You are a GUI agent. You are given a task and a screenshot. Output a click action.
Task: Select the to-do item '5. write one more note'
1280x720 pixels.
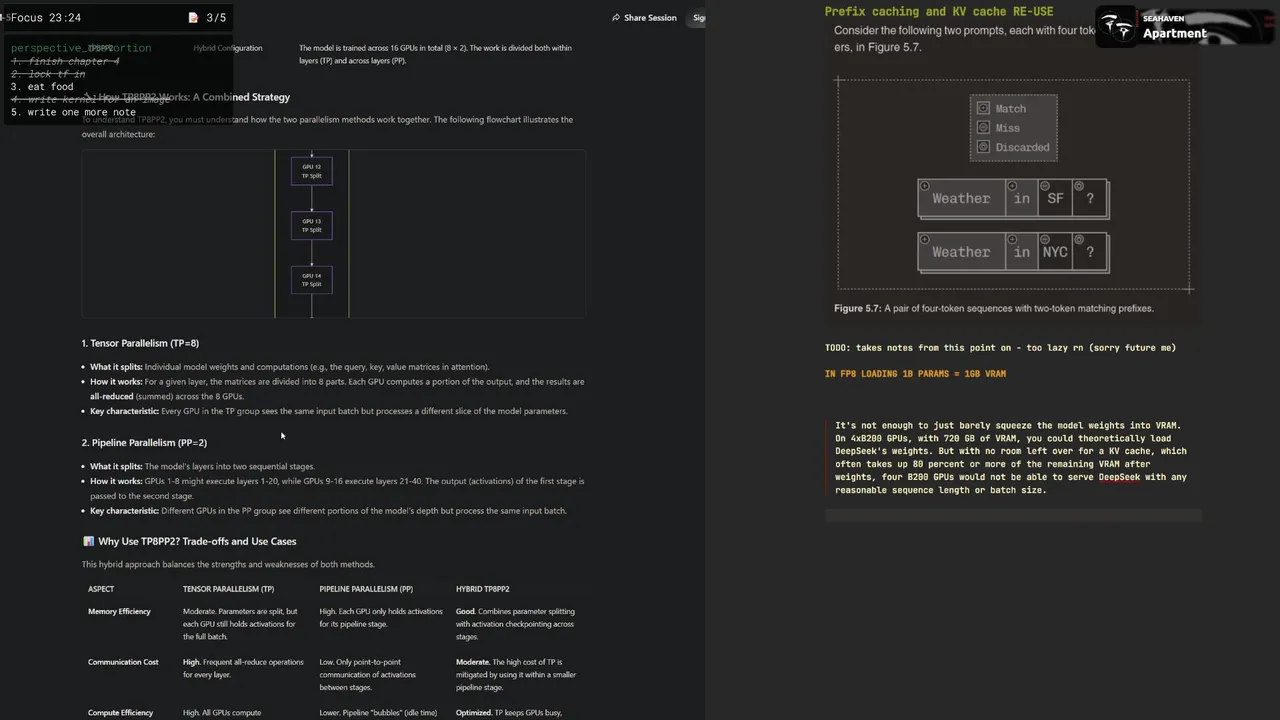pyautogui.click(x=73, y=112)
